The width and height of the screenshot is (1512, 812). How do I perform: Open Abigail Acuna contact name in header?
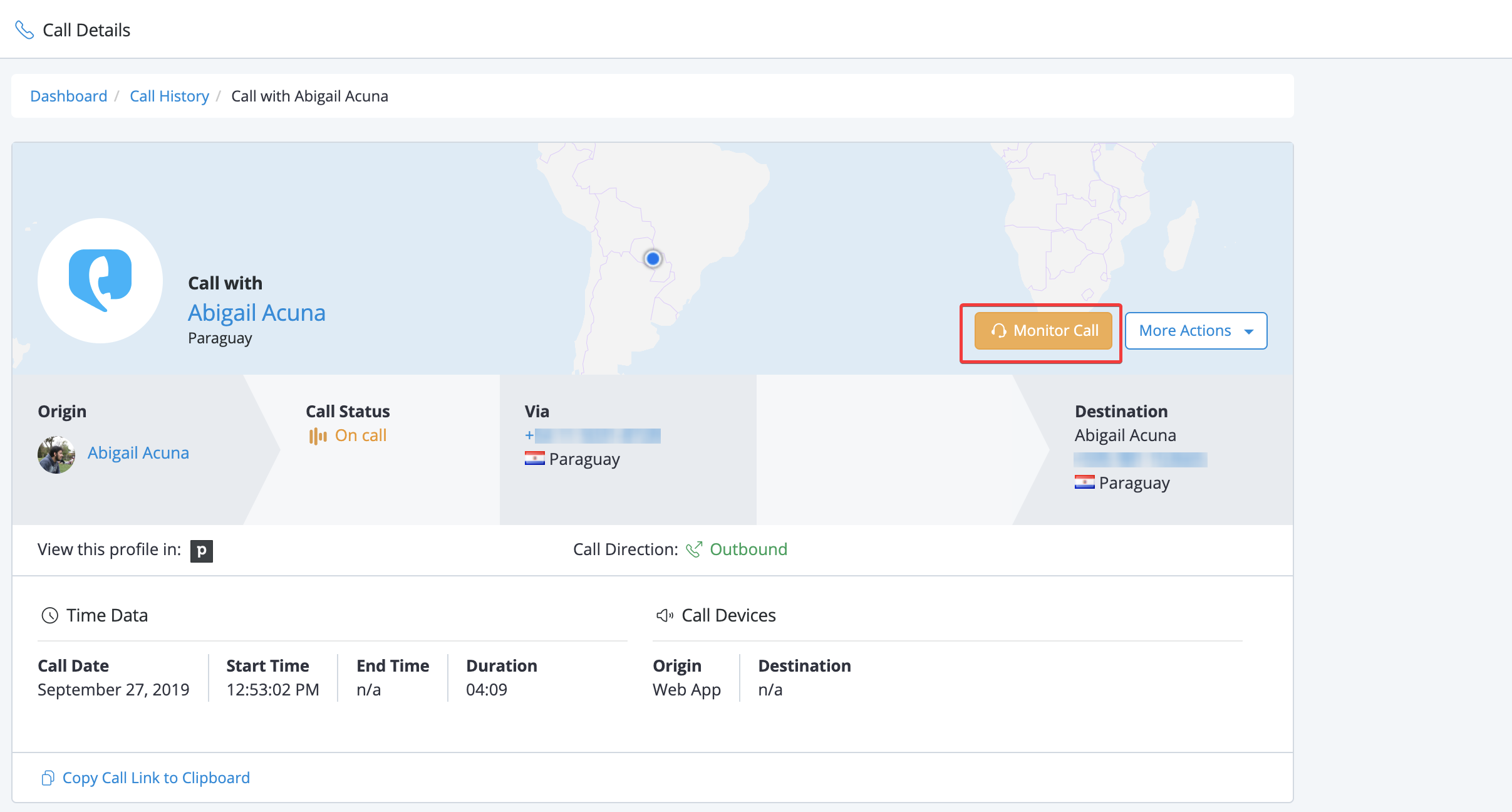tap(257, 313)
